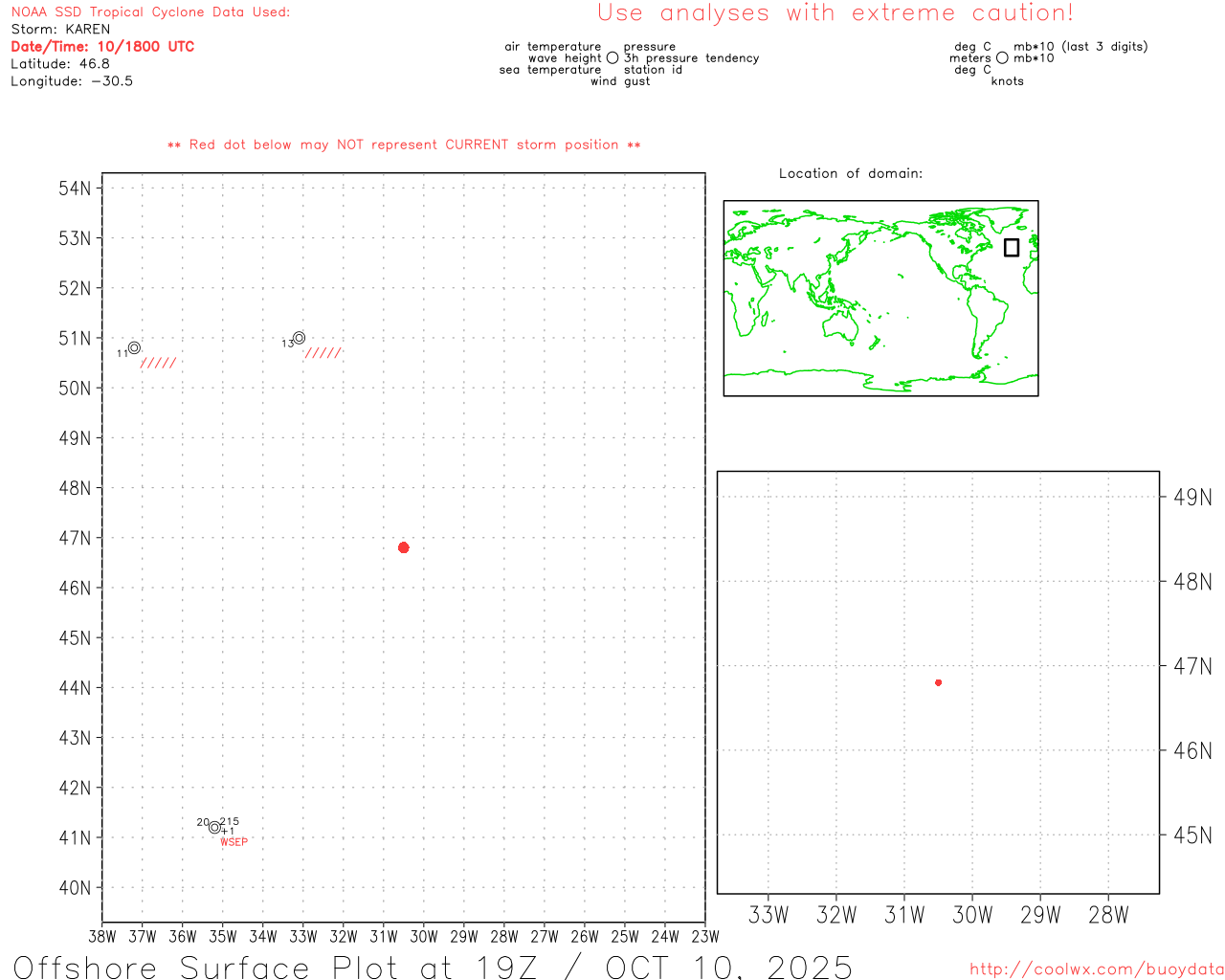1225x980 pixels.
Task: Click the 40N latitude axis label
Action: click(x=75, y=888)
